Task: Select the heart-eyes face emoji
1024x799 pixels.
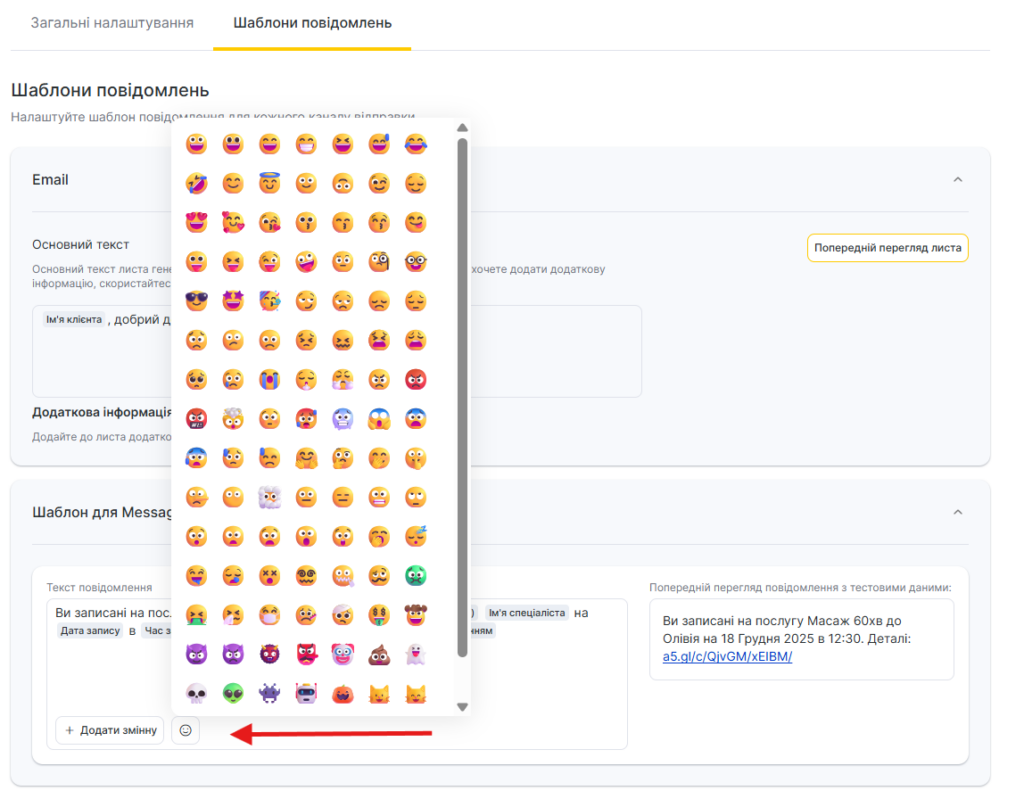Action: (x=196, y=222)
